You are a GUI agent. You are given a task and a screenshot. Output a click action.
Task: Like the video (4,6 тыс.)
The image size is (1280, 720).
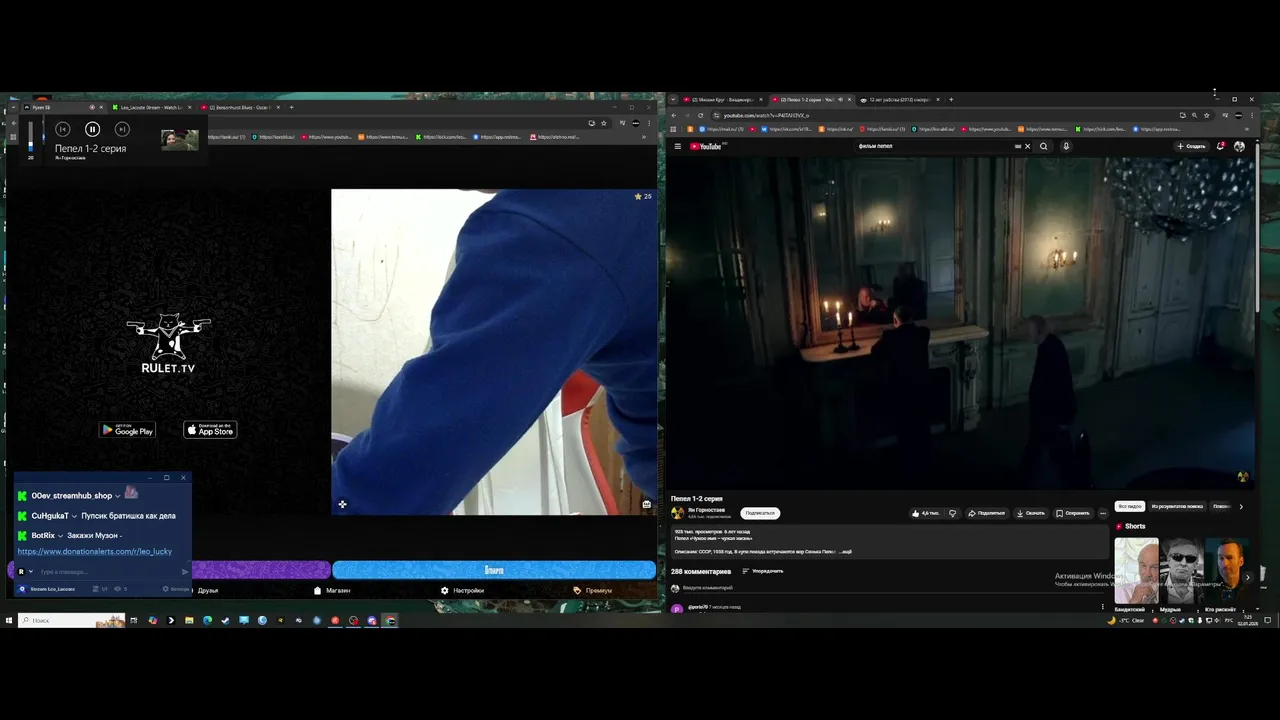click(925, 513)
